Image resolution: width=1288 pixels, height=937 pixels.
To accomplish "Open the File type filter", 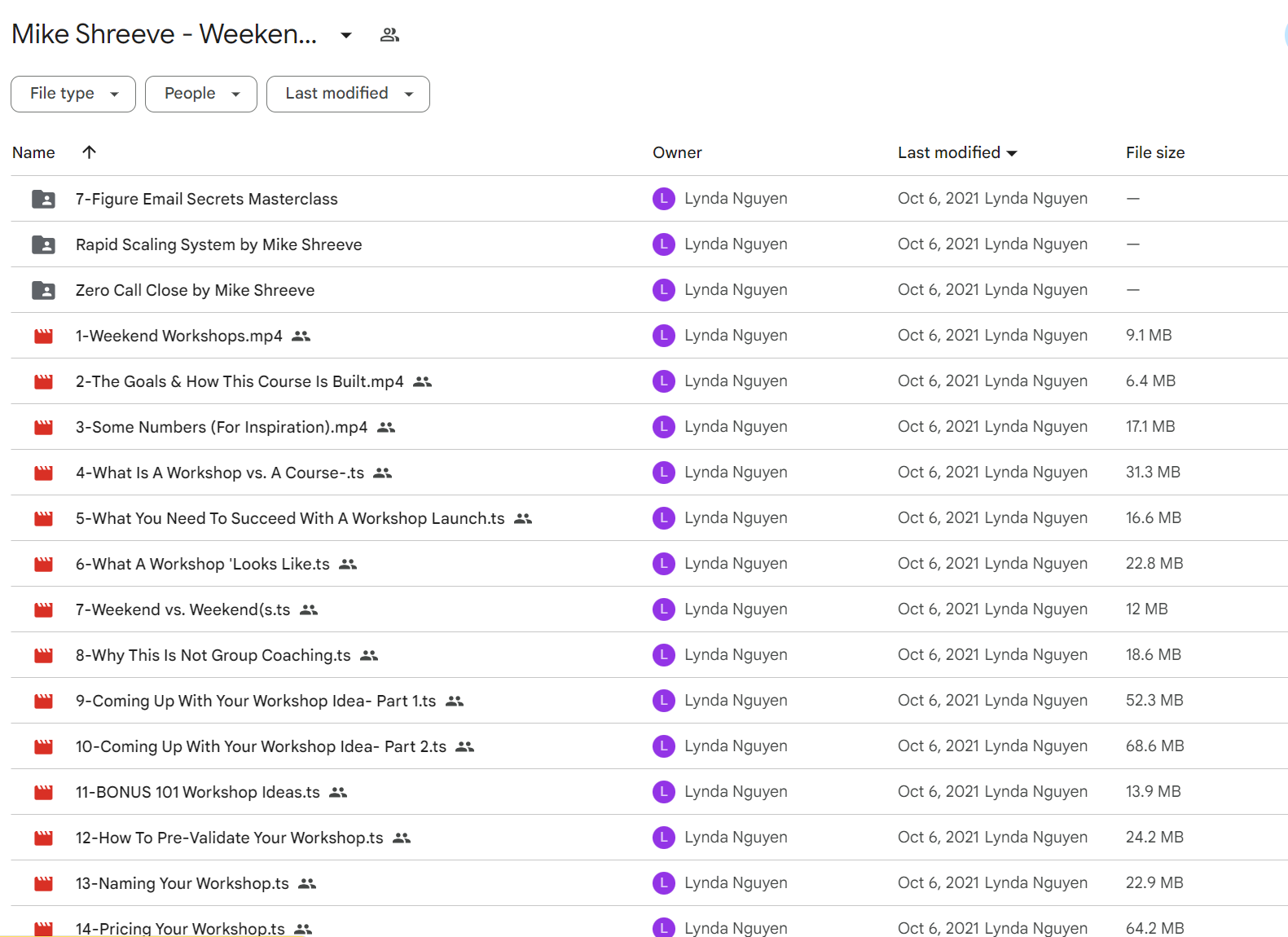I will click(x=73, y=94).
